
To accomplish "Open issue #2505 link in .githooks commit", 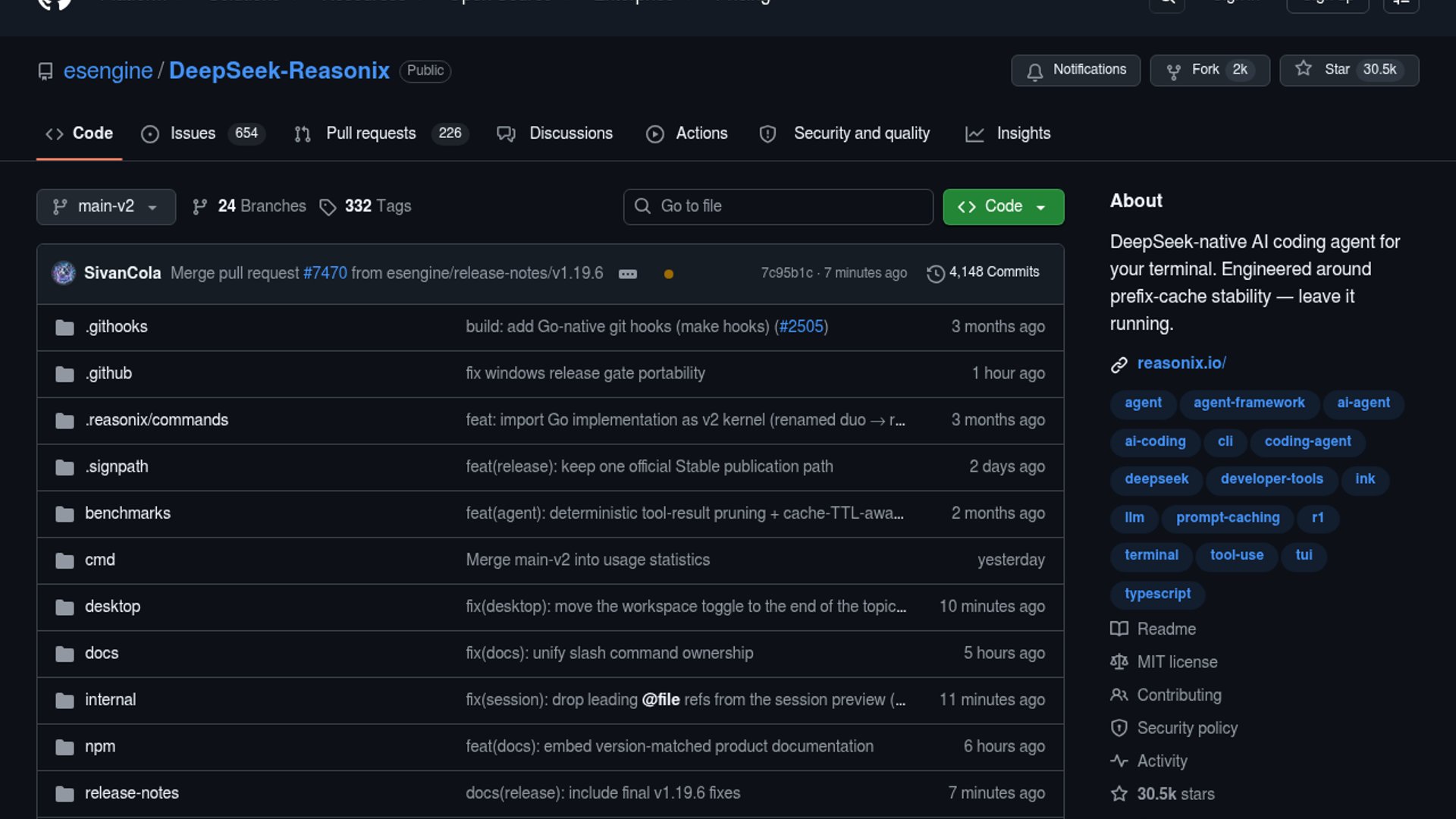I will point(801,327).
